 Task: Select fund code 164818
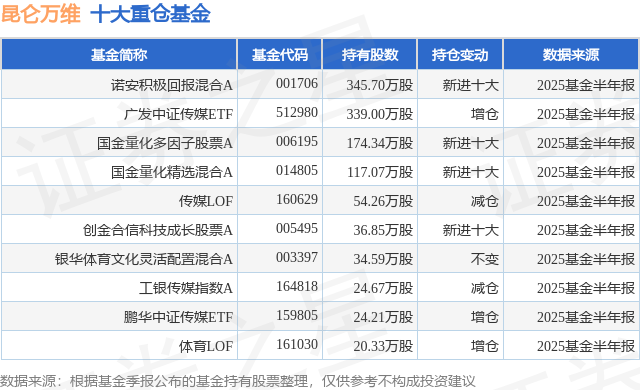point(297,286)
